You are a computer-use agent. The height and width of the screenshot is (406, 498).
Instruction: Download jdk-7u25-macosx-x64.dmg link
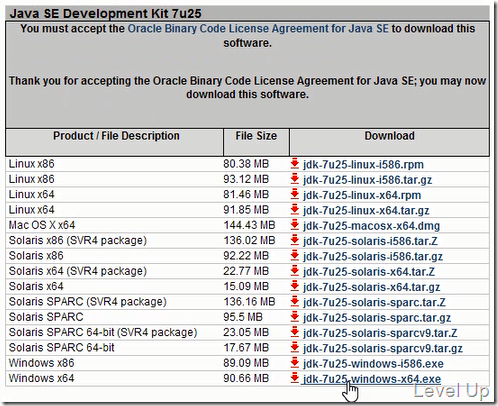tap(371, 226)
